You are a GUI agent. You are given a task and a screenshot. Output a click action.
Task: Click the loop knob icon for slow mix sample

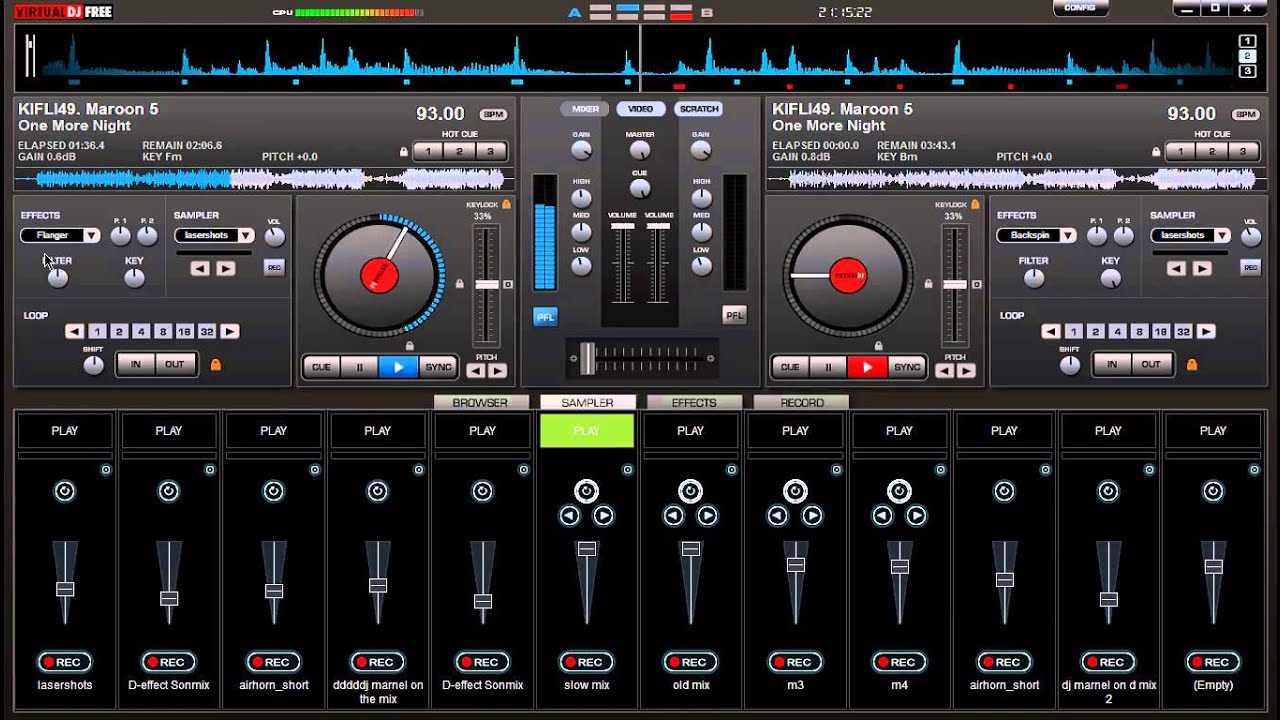click(586, 491)
